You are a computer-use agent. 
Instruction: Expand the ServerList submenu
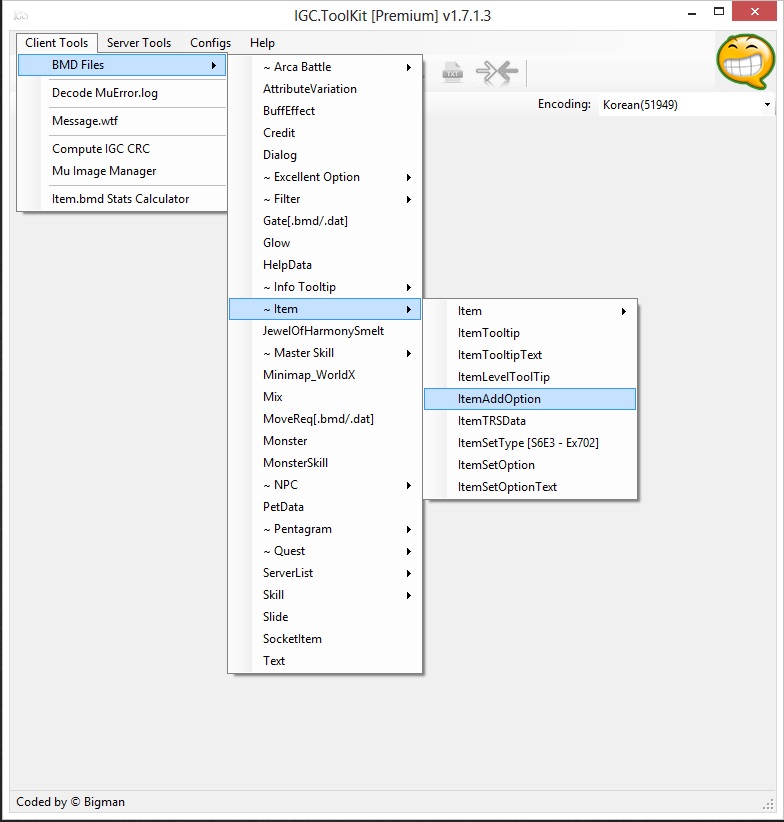click(325, 574)
